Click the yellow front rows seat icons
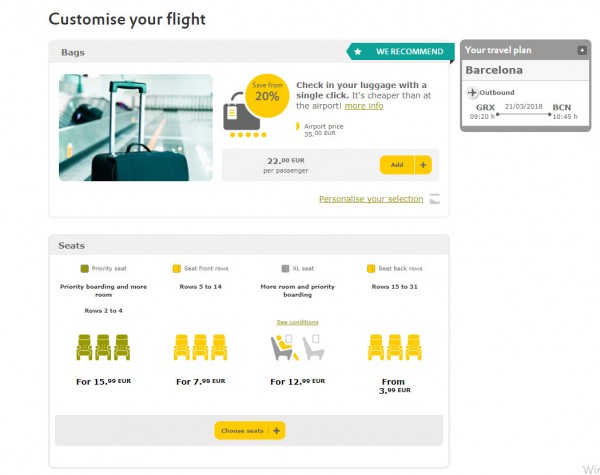The height and width of the screenshot is (475, 600). click(201, 347)
